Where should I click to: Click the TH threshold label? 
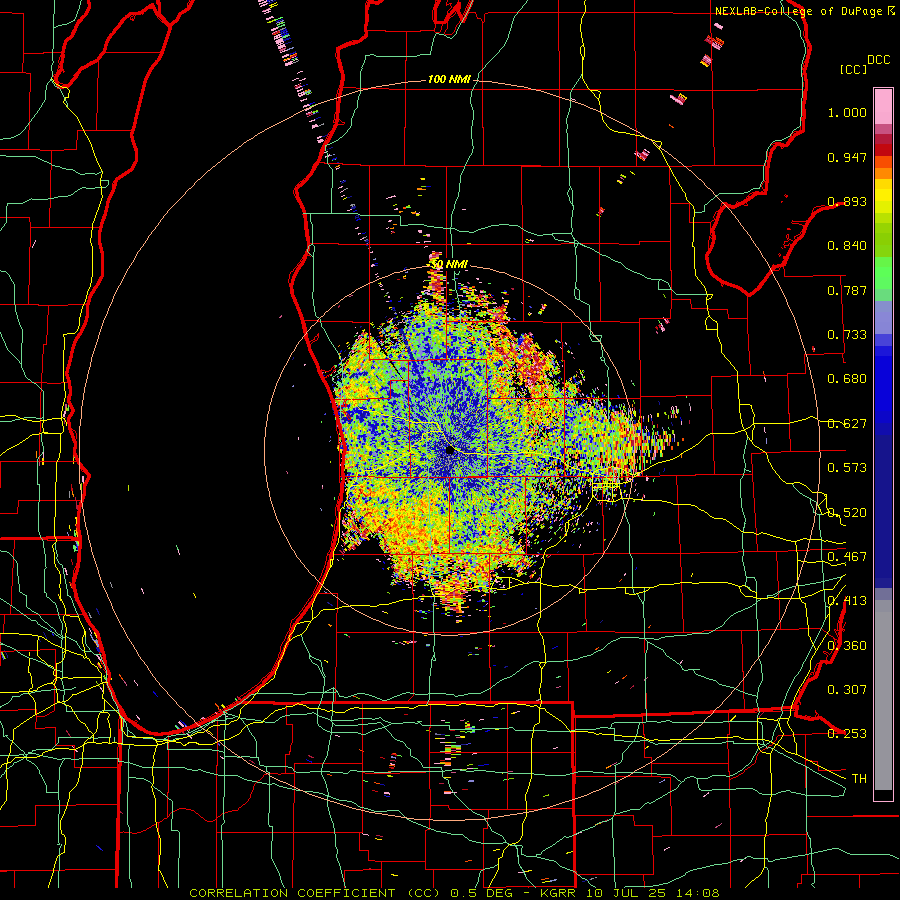[859, 779]
